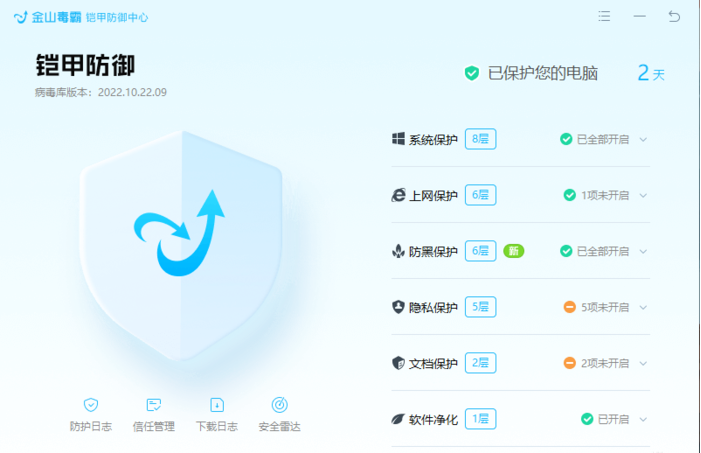Click the 已开启 status text
The image size is (701, 453).
coord(613,419)
